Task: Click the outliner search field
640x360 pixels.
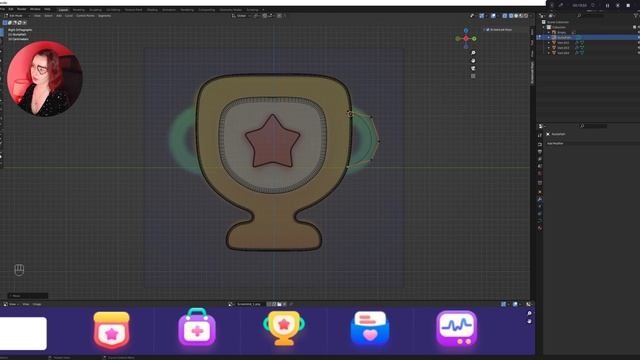Action: click(x=590, y=16)
